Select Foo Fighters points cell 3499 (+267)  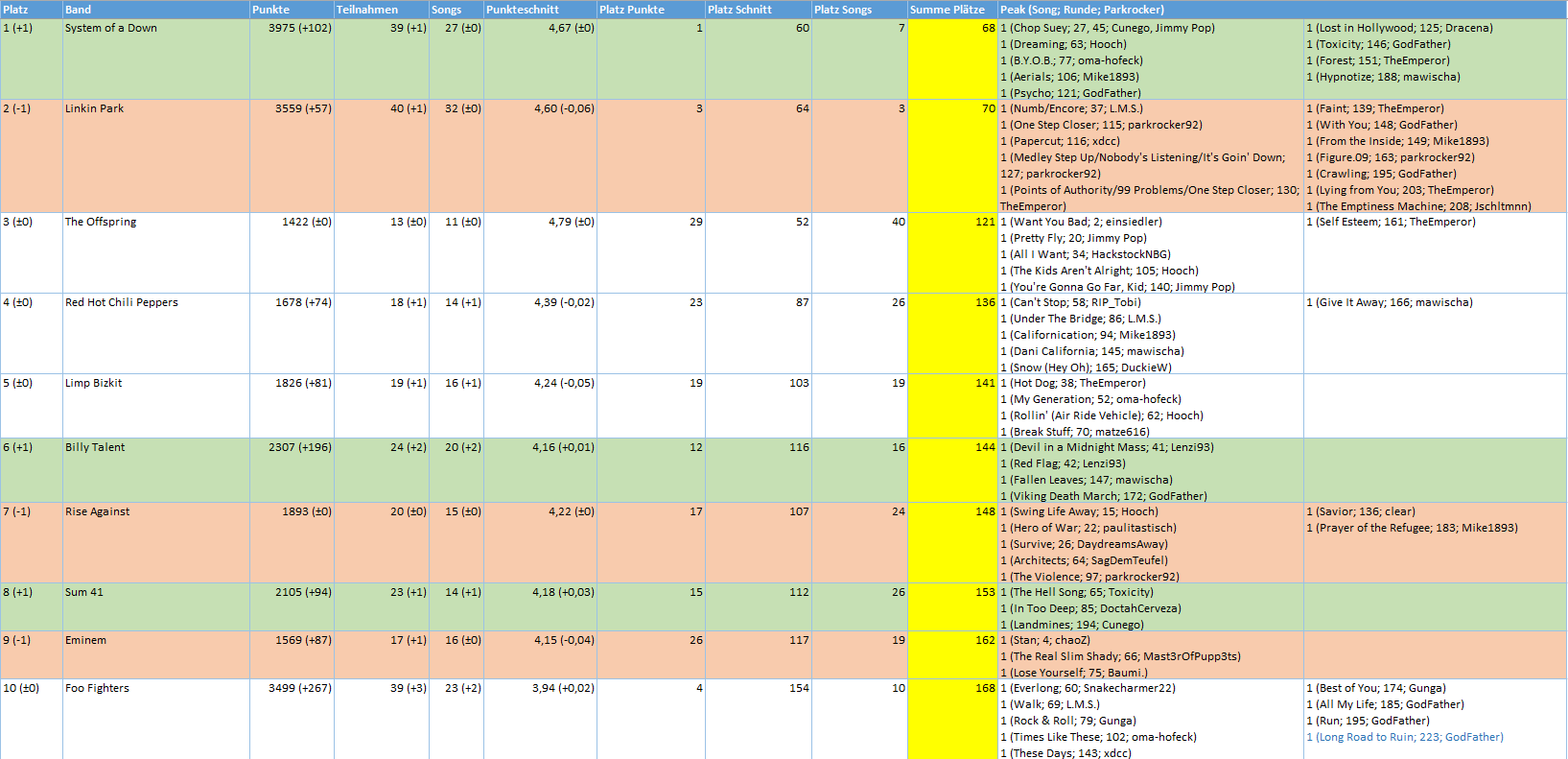[293, 689]
